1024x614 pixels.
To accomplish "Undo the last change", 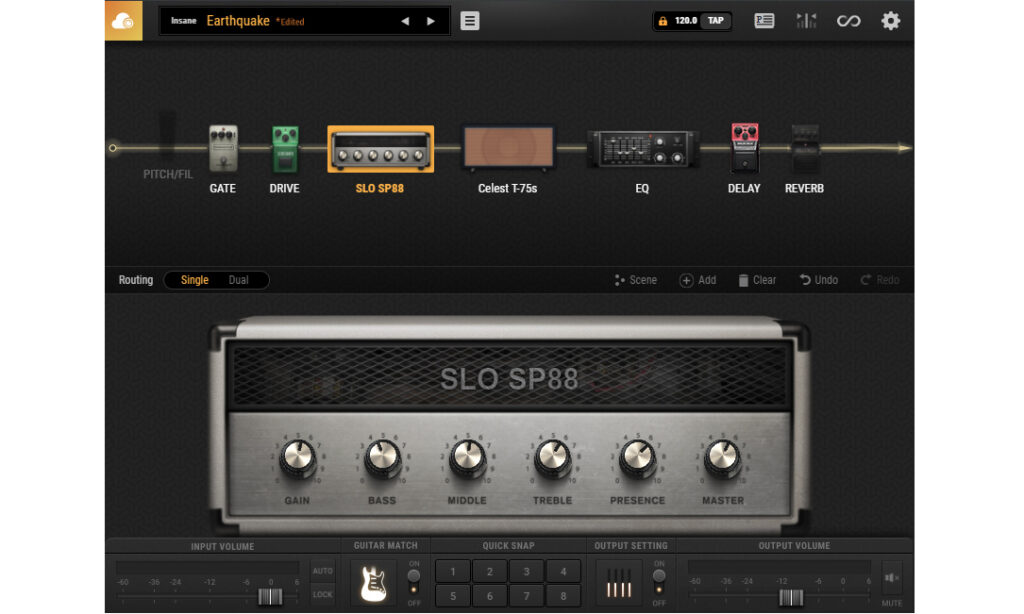I will click(x=819, y=280).
